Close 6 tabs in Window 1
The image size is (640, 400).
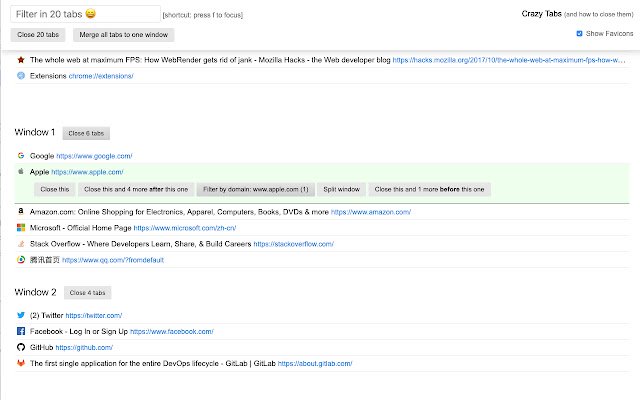click(86, 133)
